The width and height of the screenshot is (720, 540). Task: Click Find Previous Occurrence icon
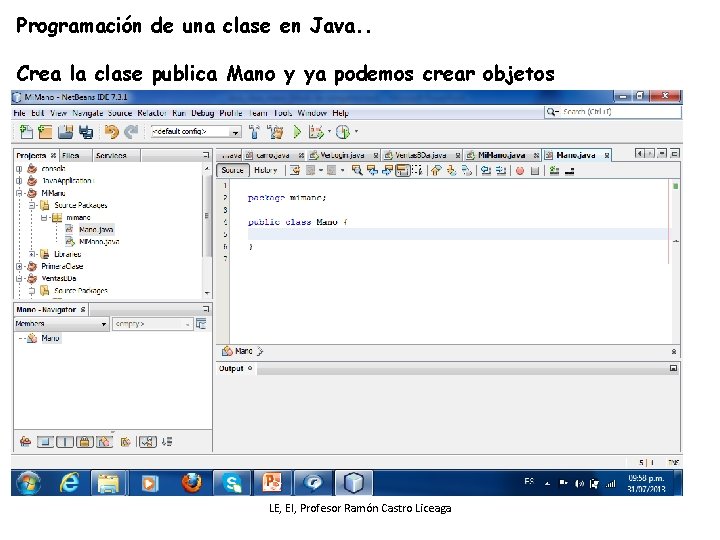click(372, 171)
